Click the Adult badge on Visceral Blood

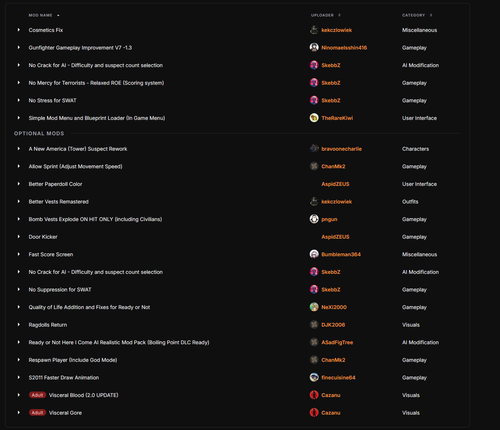pos(37,395)
